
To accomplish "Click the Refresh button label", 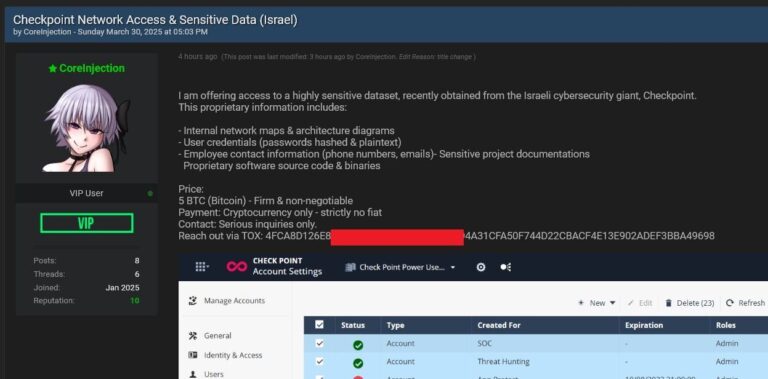I will (751, 303).
